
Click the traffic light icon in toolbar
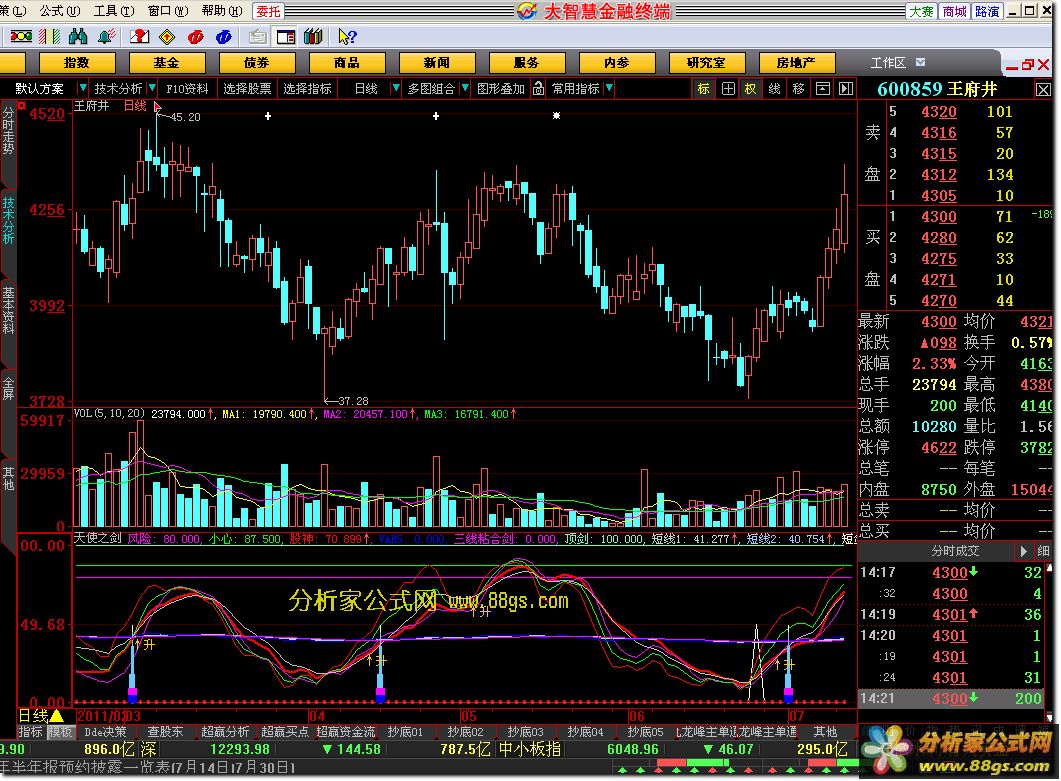(21, 37)
